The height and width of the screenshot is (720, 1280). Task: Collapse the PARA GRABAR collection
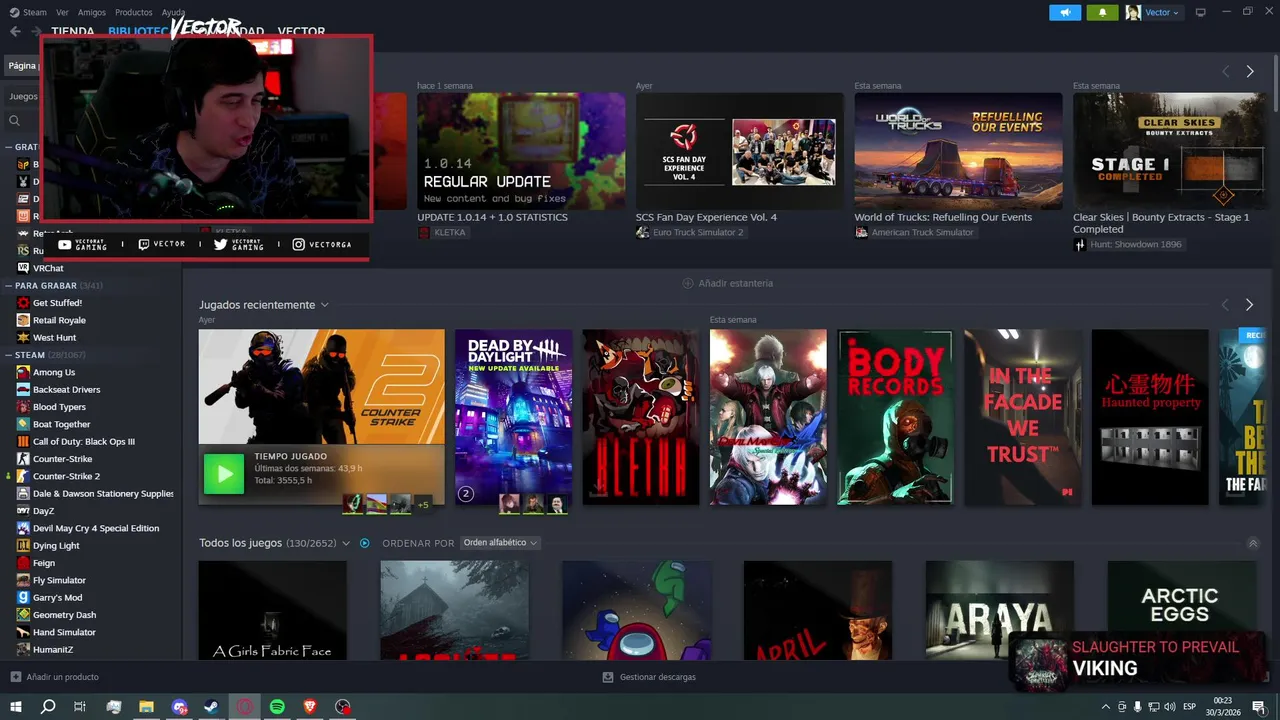9,286
